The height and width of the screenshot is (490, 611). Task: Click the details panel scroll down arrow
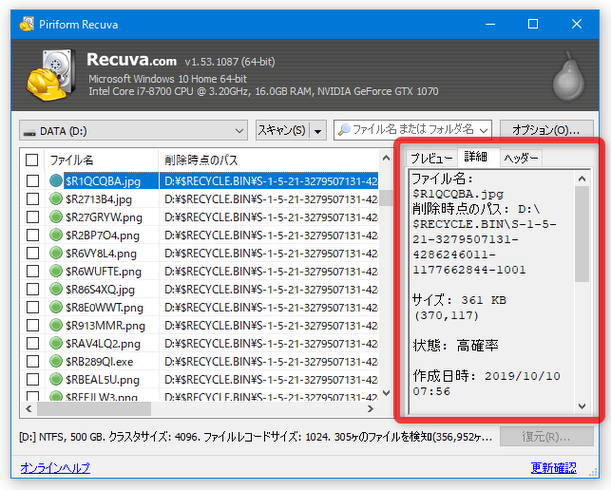point(582,406)
